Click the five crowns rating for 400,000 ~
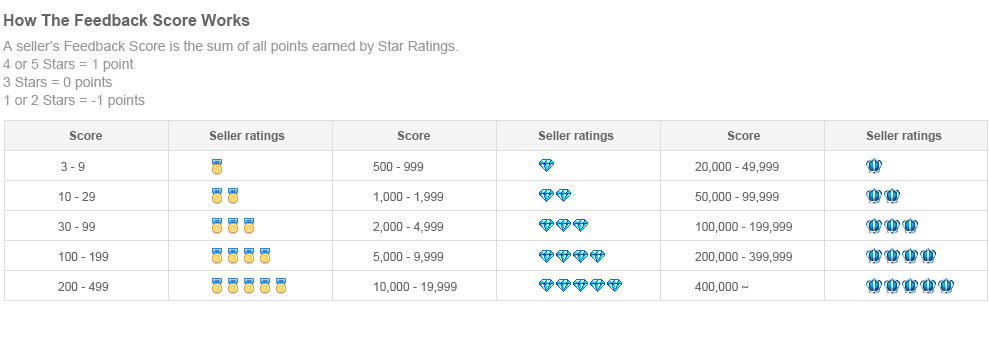The image size is (989, 361). (910, 286)
